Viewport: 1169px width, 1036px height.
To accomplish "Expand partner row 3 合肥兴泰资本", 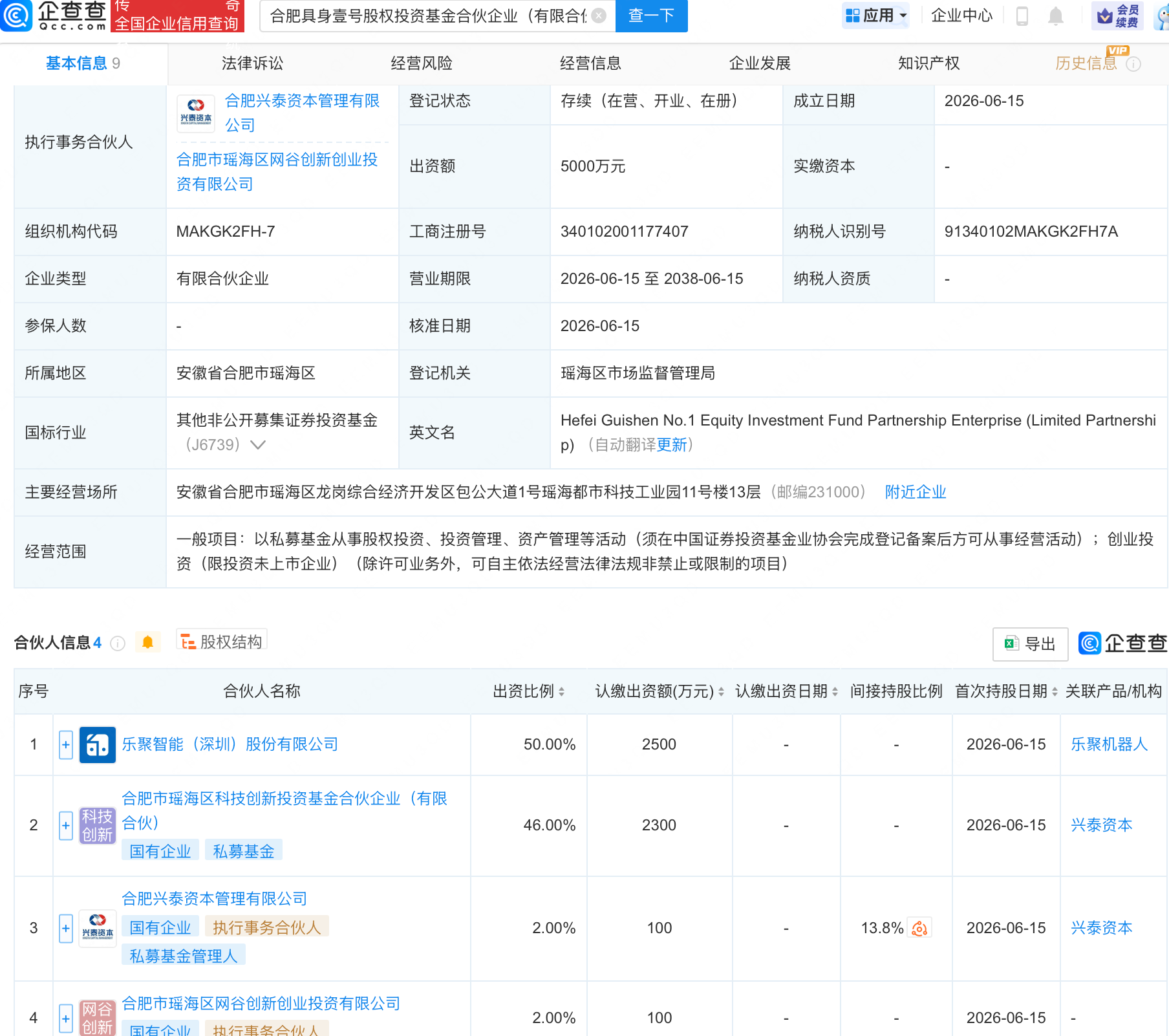I will (66, 929).
